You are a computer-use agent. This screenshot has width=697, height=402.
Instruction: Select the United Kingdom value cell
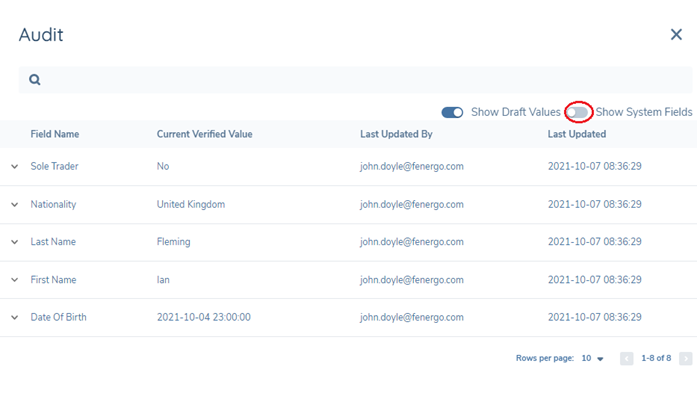[191, 205]
